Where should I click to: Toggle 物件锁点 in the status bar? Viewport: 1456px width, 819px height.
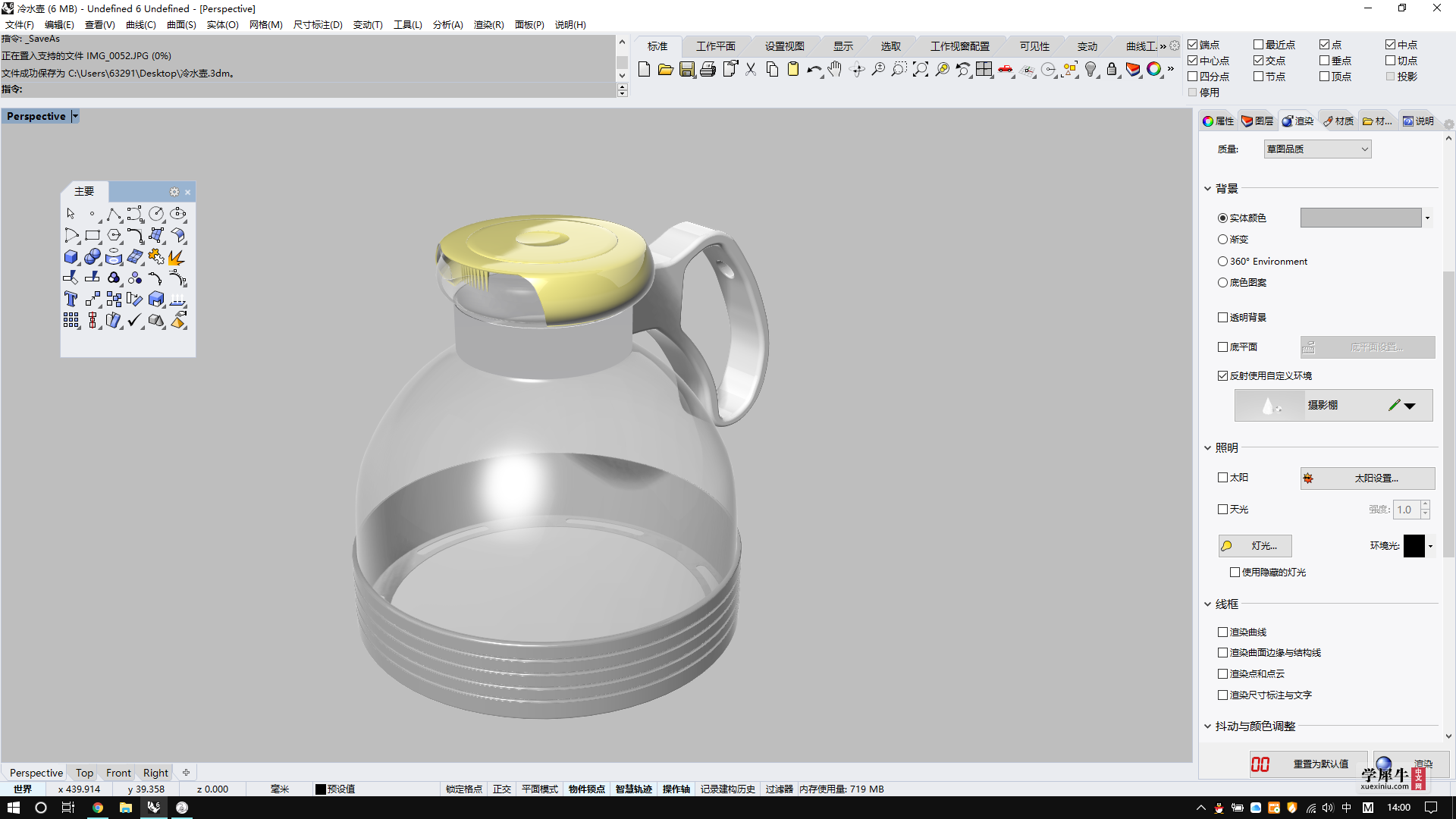pos(587,789)
